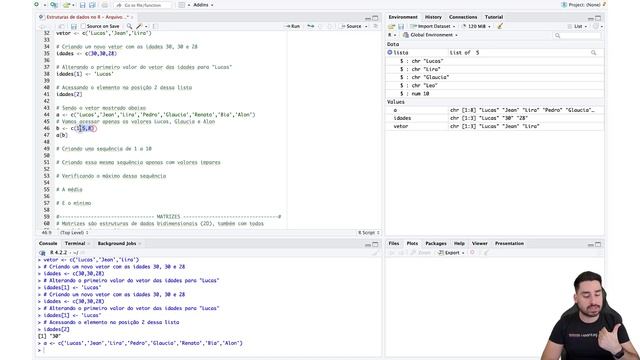Open the (Top Level) scope selector
The width and height of the screenshot is (640, 360).
[x=74, y=233]
